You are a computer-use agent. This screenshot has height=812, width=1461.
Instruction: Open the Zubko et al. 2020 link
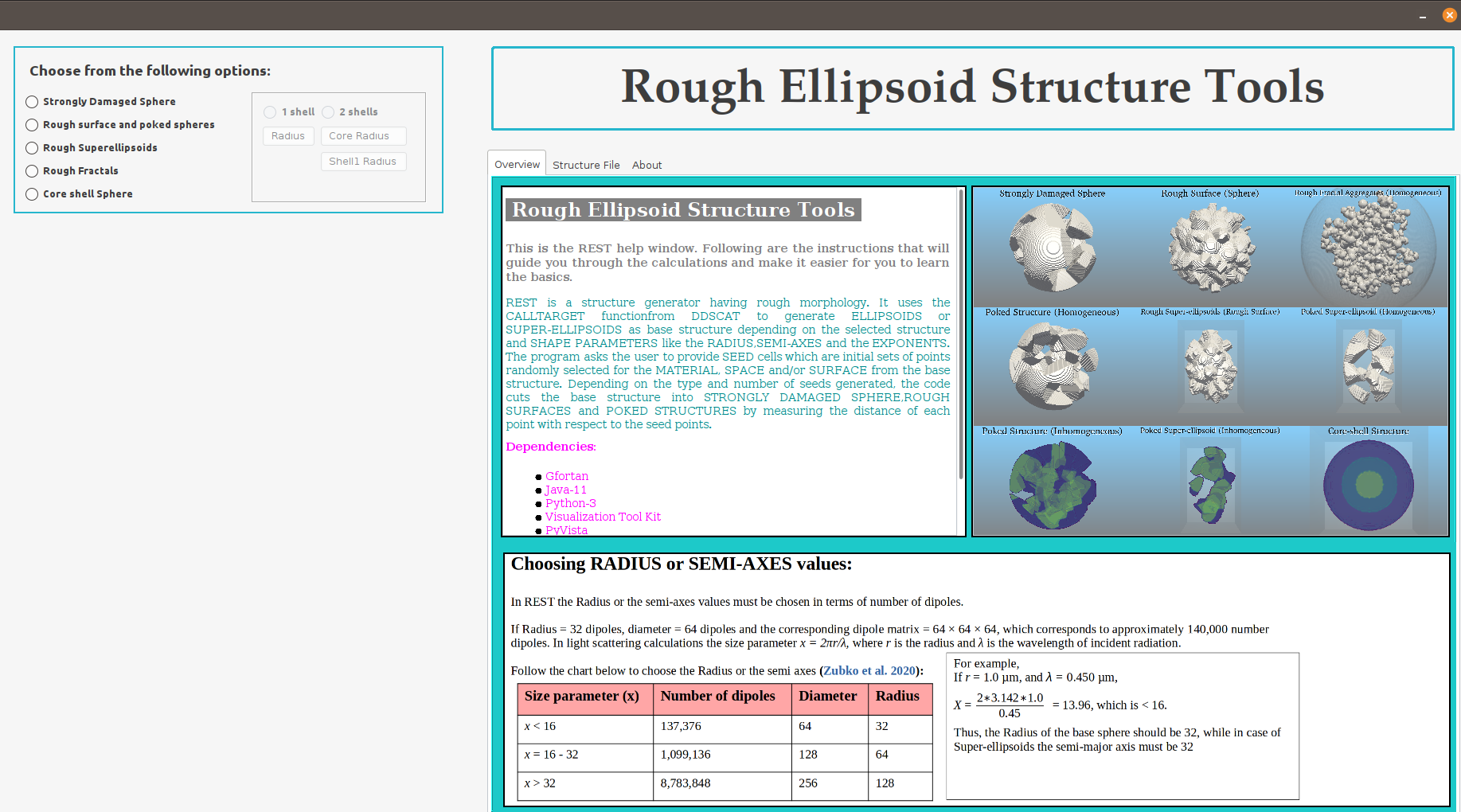[869, 671]
